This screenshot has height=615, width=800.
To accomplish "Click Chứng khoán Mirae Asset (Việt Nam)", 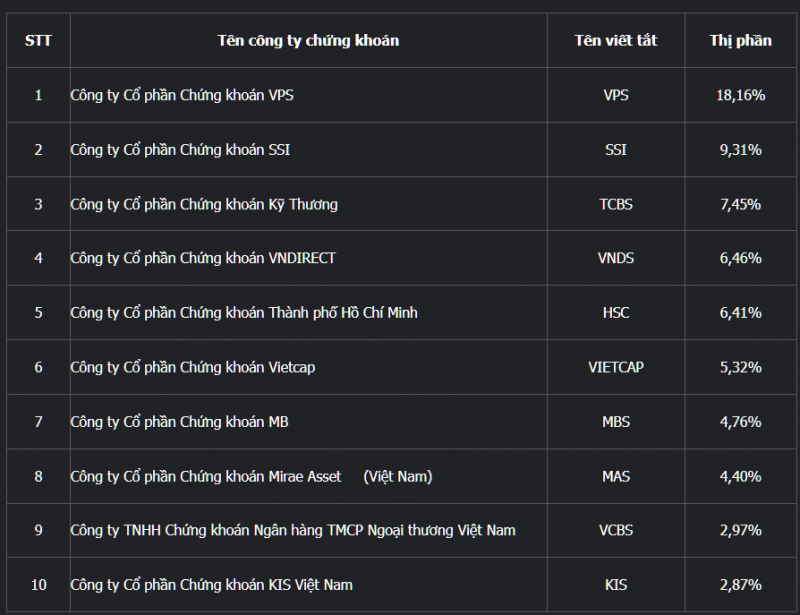I will coord(251,476).
